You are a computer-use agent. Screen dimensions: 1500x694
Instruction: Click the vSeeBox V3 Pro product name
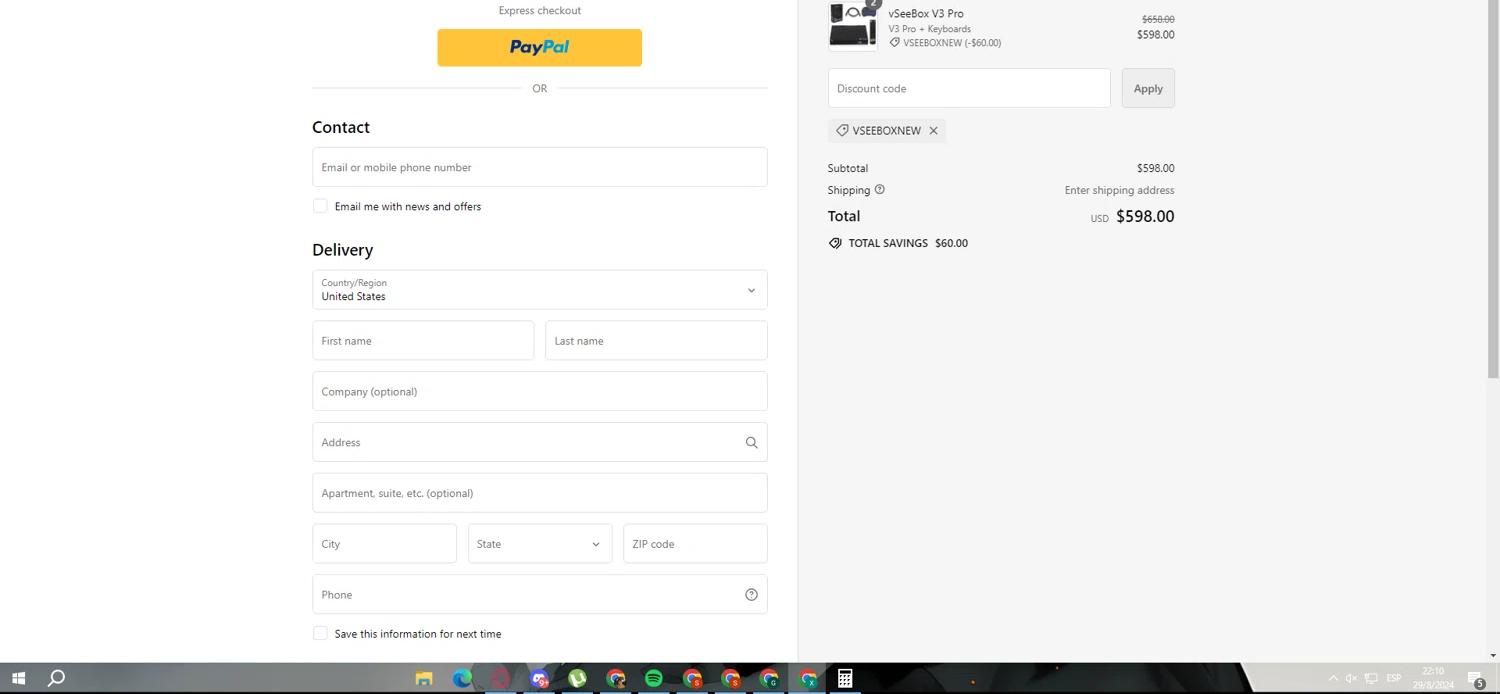click(x=926, y=14)
